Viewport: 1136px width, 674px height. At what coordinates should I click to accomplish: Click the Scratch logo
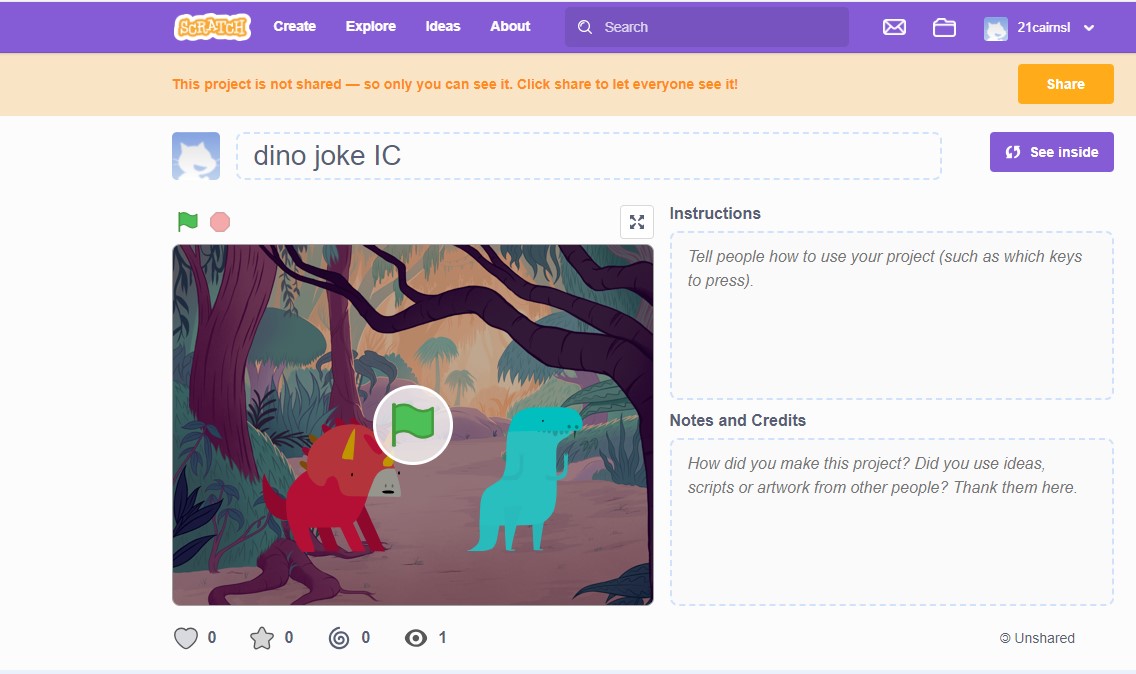[212, 27]
